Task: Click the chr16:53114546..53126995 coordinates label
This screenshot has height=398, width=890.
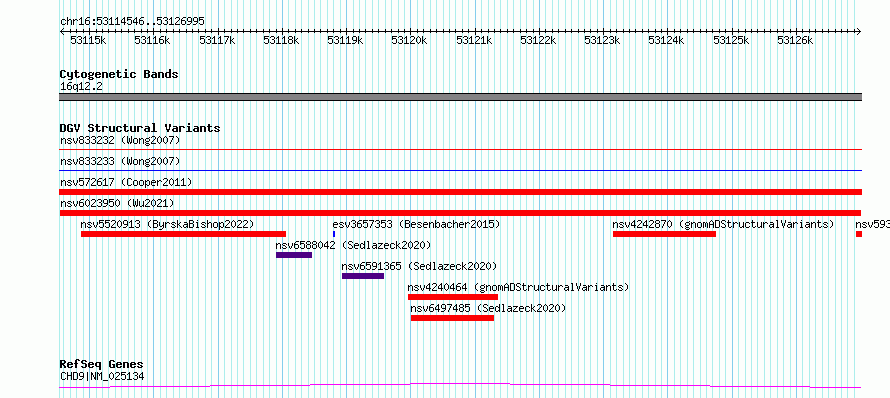Action: point(132,22)
